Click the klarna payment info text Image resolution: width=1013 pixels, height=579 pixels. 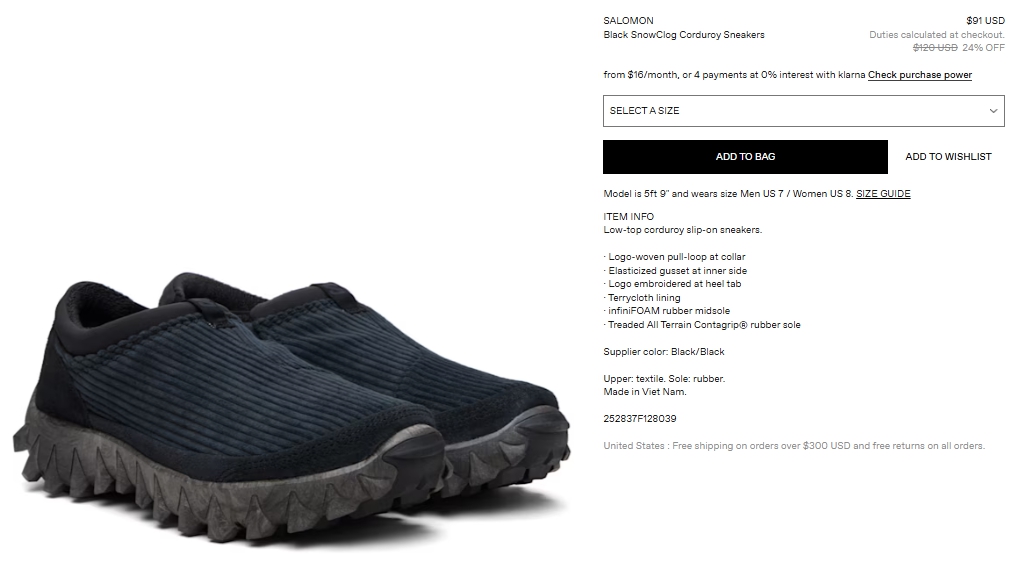(734, 75)
